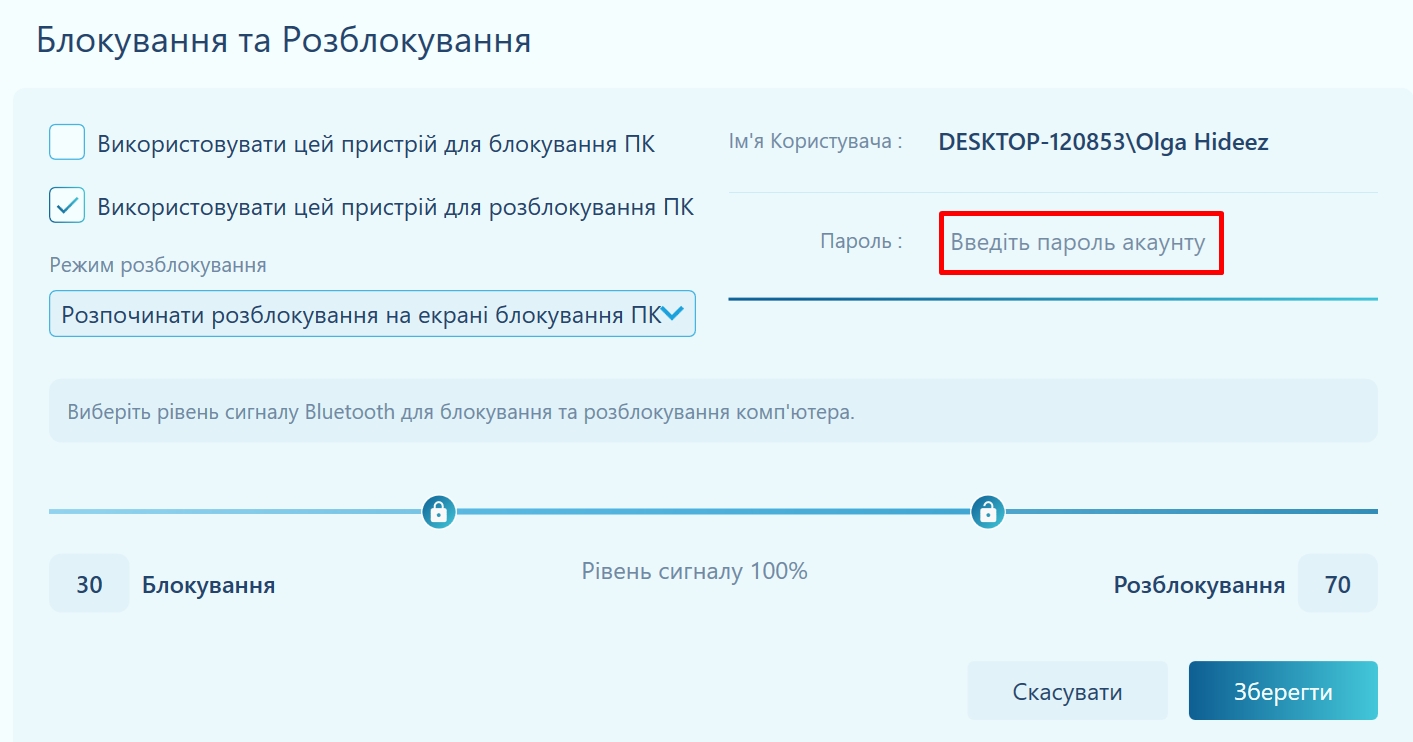
Task: Click the 'Блокування та Розблокування' heading
Action: (x=283, y=40)
